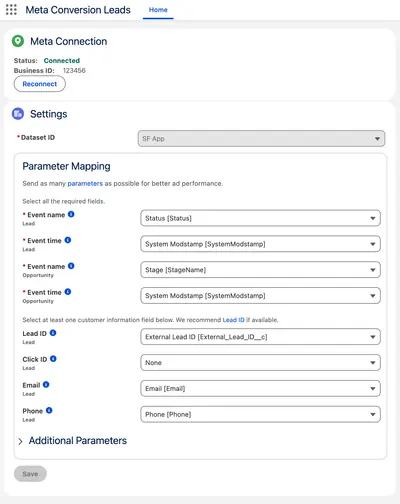Open the Dataset ID dropdown
Viewport: 400px width, 504px height.
coord(261,139)
